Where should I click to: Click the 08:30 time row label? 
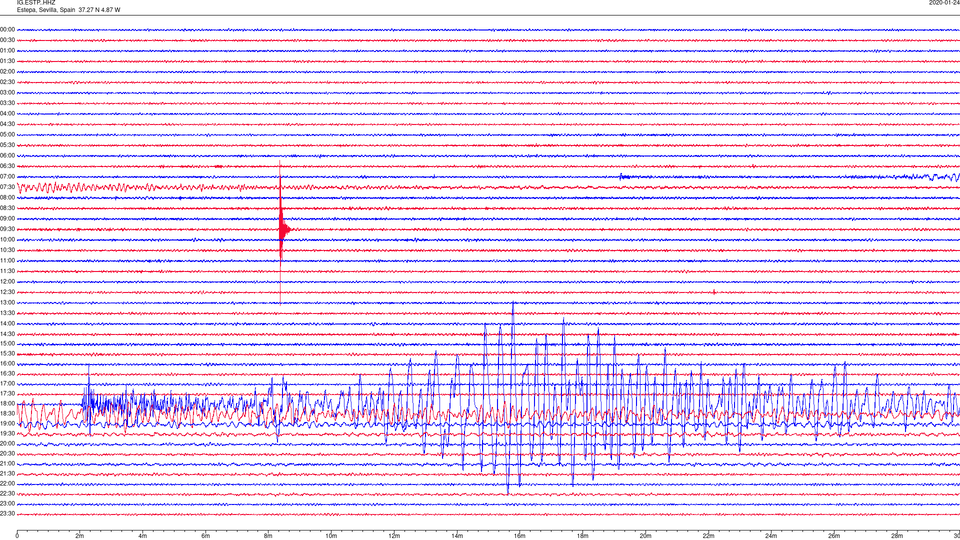click(7, 208)
